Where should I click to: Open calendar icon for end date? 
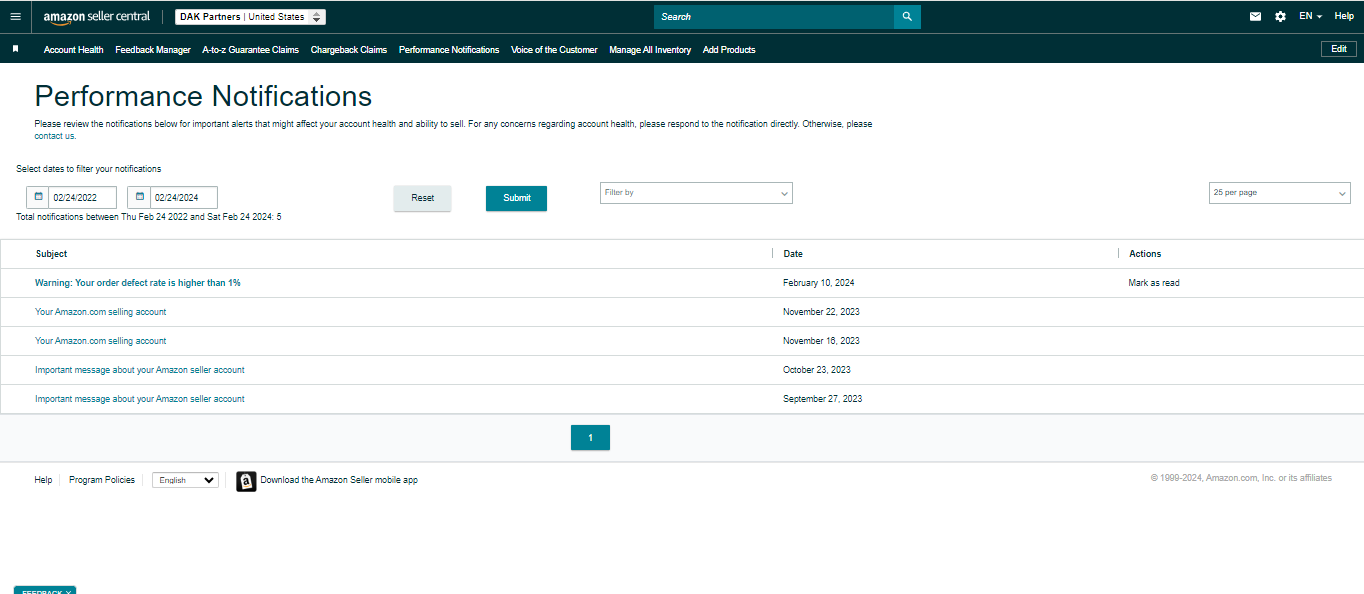139,197
